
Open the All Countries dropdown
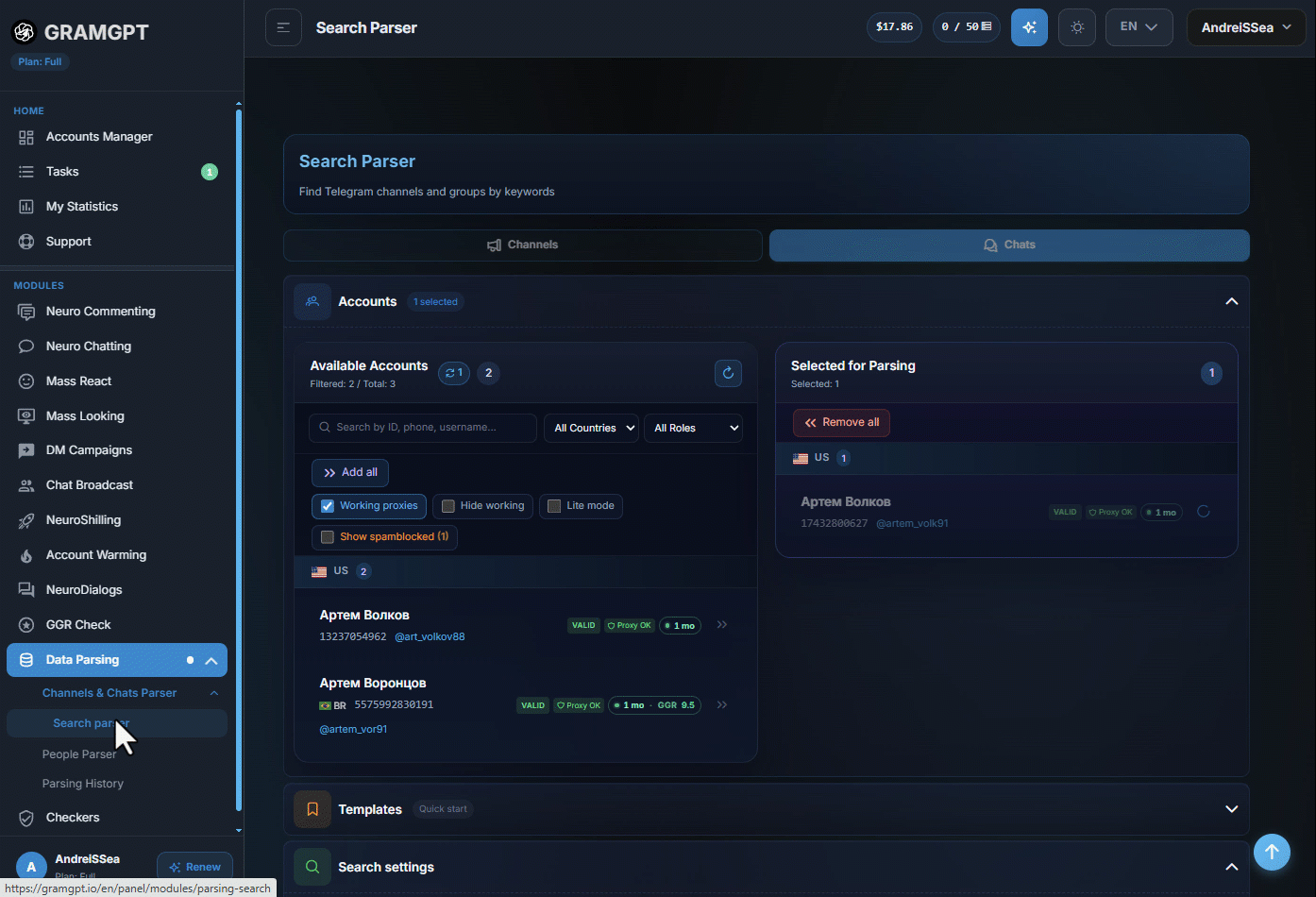[591, 428]
